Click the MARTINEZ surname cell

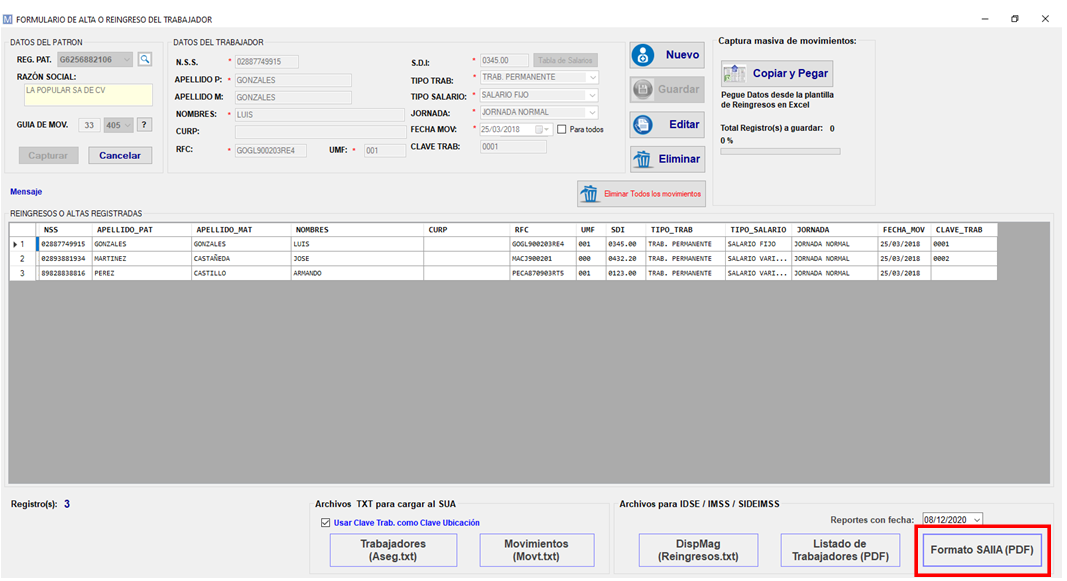coord(142,259)
